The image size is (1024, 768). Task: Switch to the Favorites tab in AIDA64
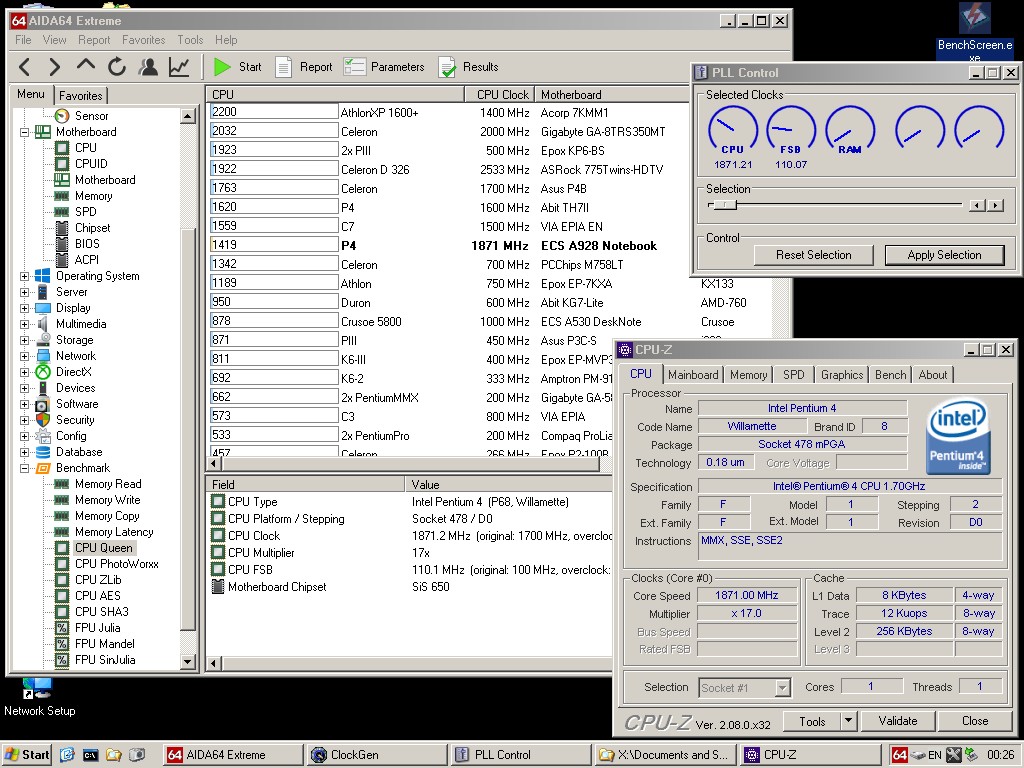80,95
